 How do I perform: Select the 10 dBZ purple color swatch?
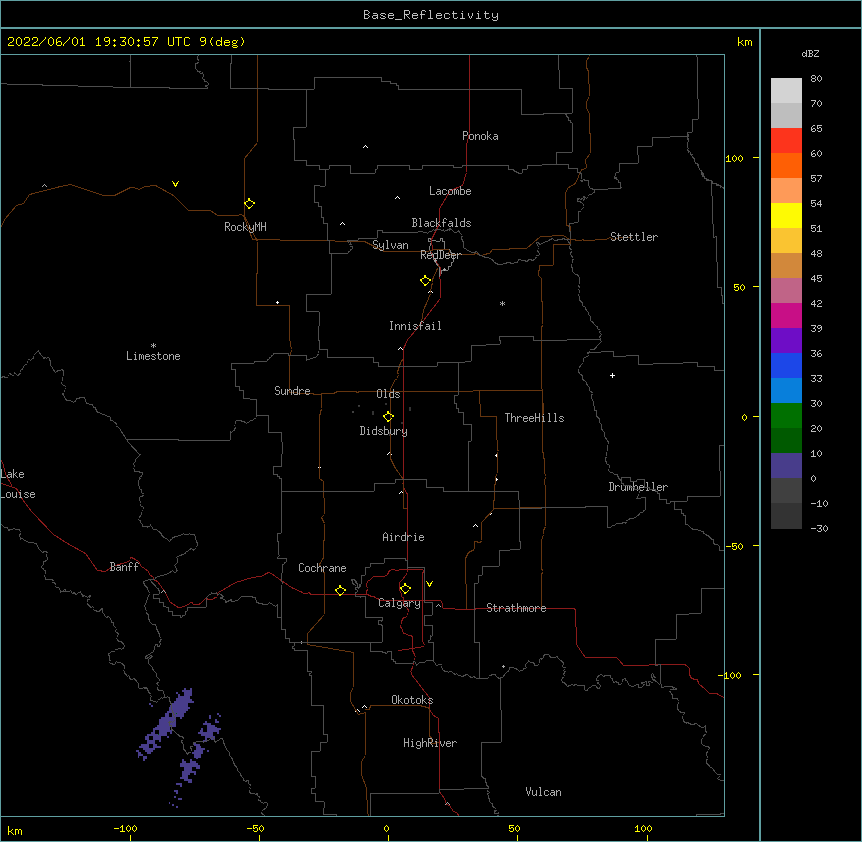point(786,466)
